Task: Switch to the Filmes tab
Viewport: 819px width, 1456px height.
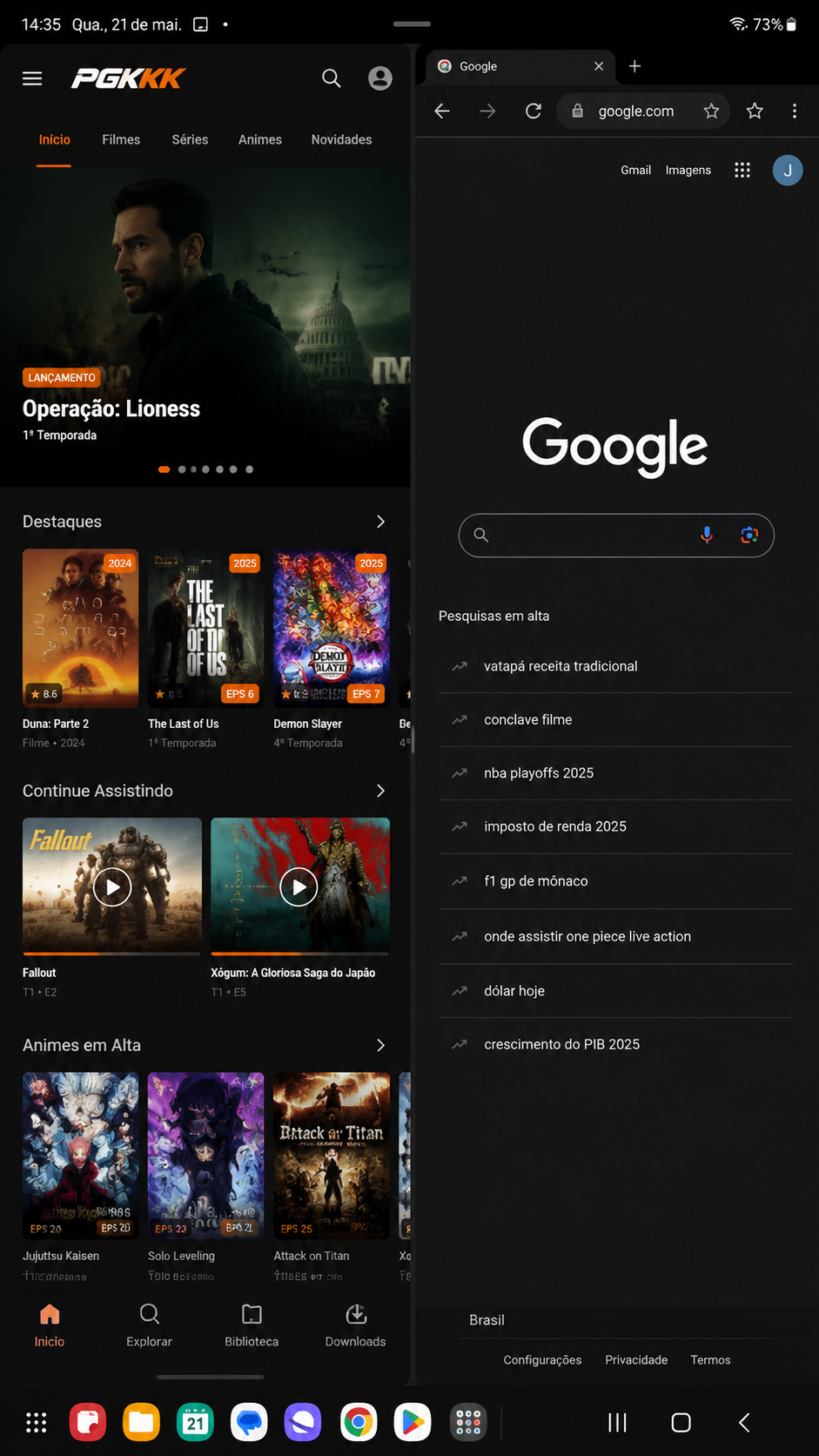Action: click(x=121, y=139)
